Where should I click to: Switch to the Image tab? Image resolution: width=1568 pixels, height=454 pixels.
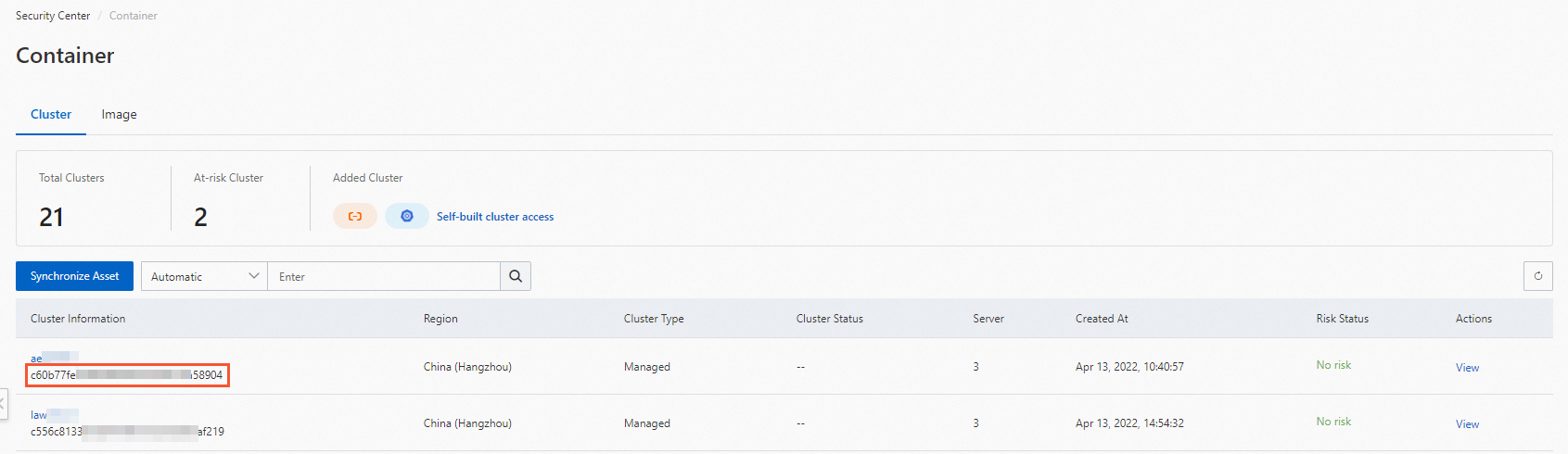pyautogui.click(x=119, y=114)
